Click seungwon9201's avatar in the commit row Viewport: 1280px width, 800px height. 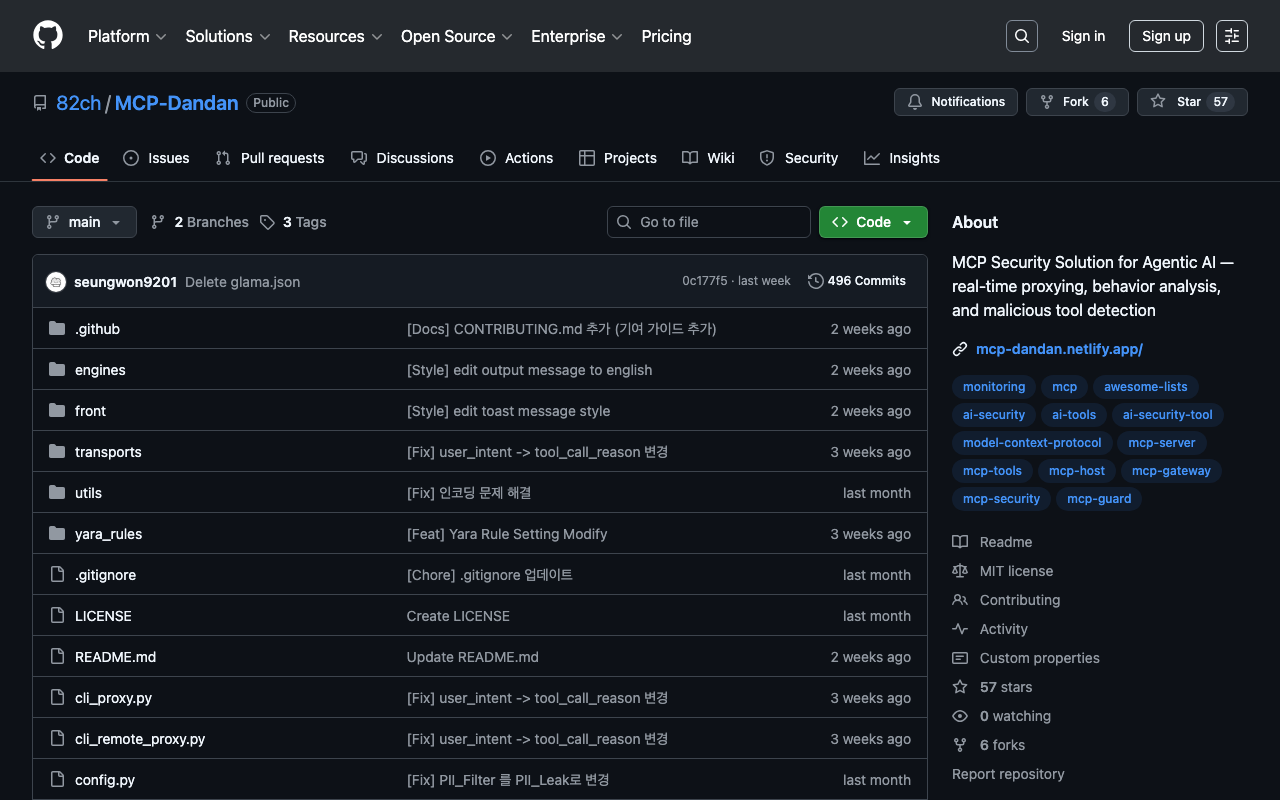pos(56,282)
